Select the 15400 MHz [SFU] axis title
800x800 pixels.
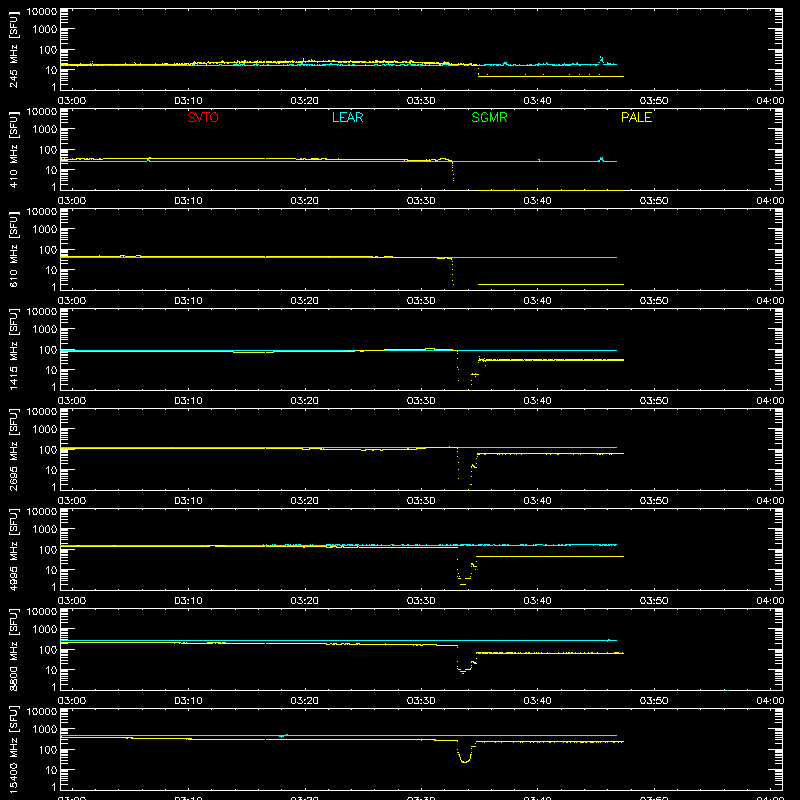14,749
